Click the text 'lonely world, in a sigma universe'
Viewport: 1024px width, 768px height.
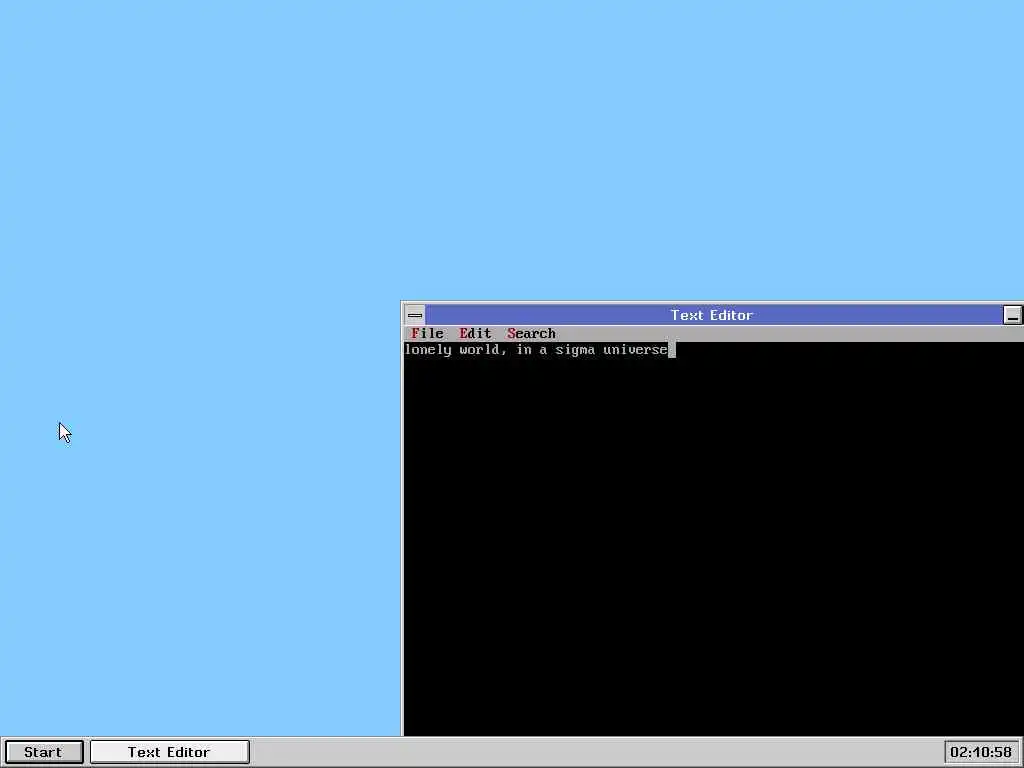(x=536, y=350)
